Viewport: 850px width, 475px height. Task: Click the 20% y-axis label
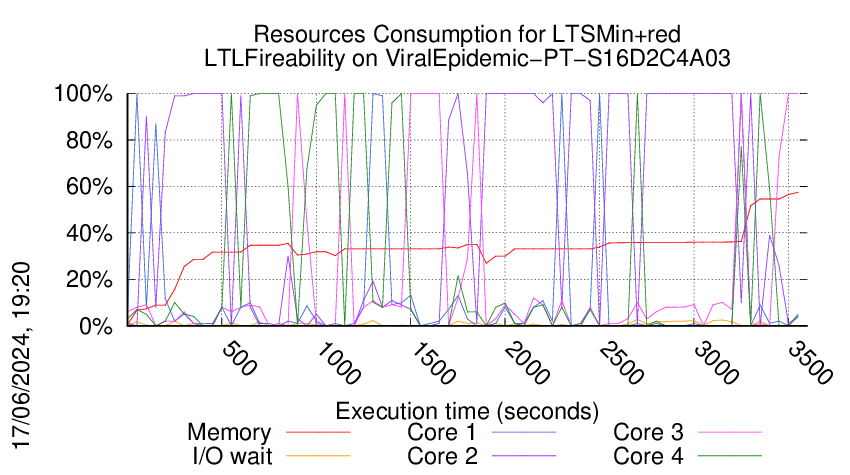click(x=89, y=280)
